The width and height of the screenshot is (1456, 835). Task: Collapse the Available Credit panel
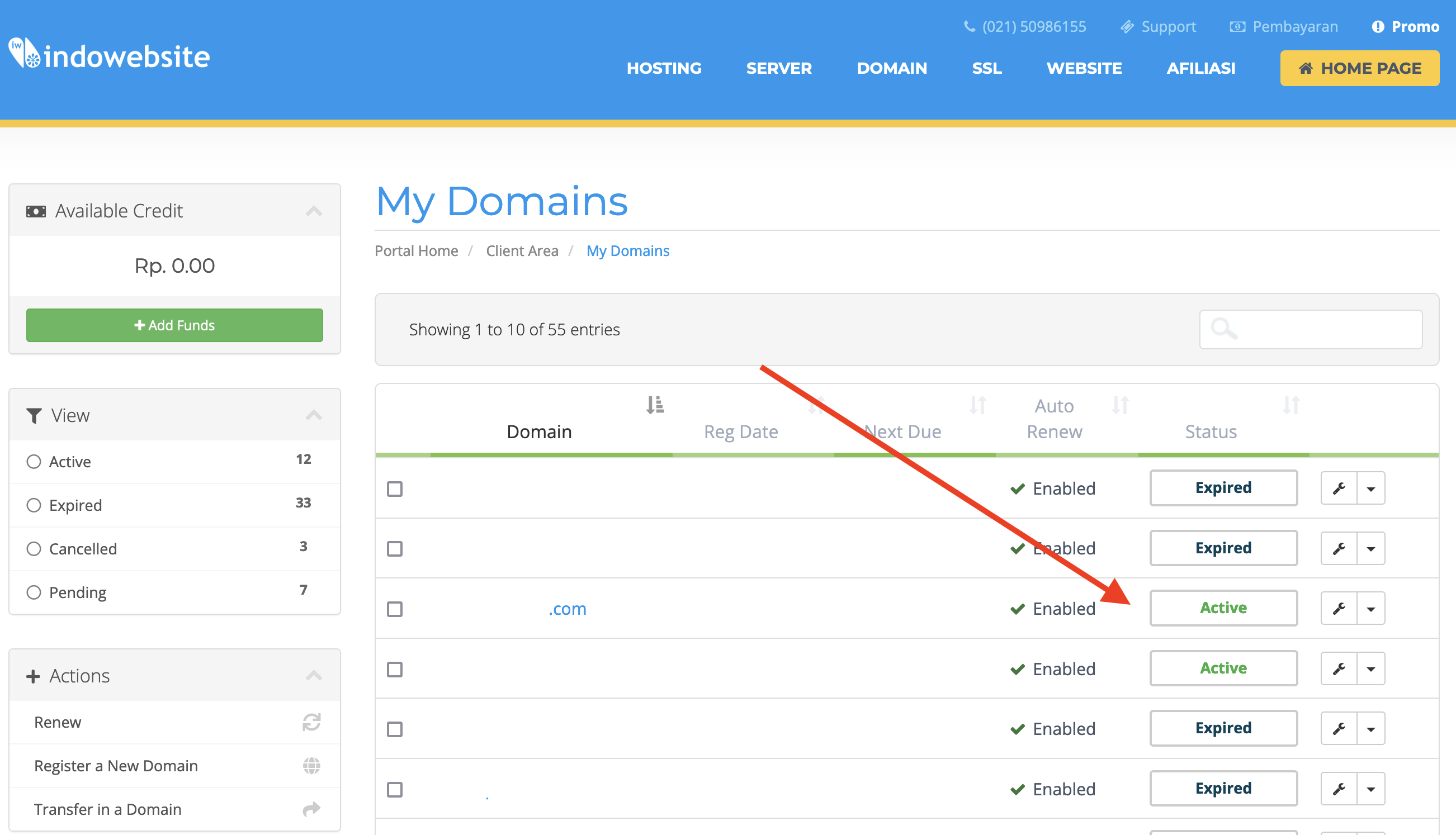coord(313,211)
